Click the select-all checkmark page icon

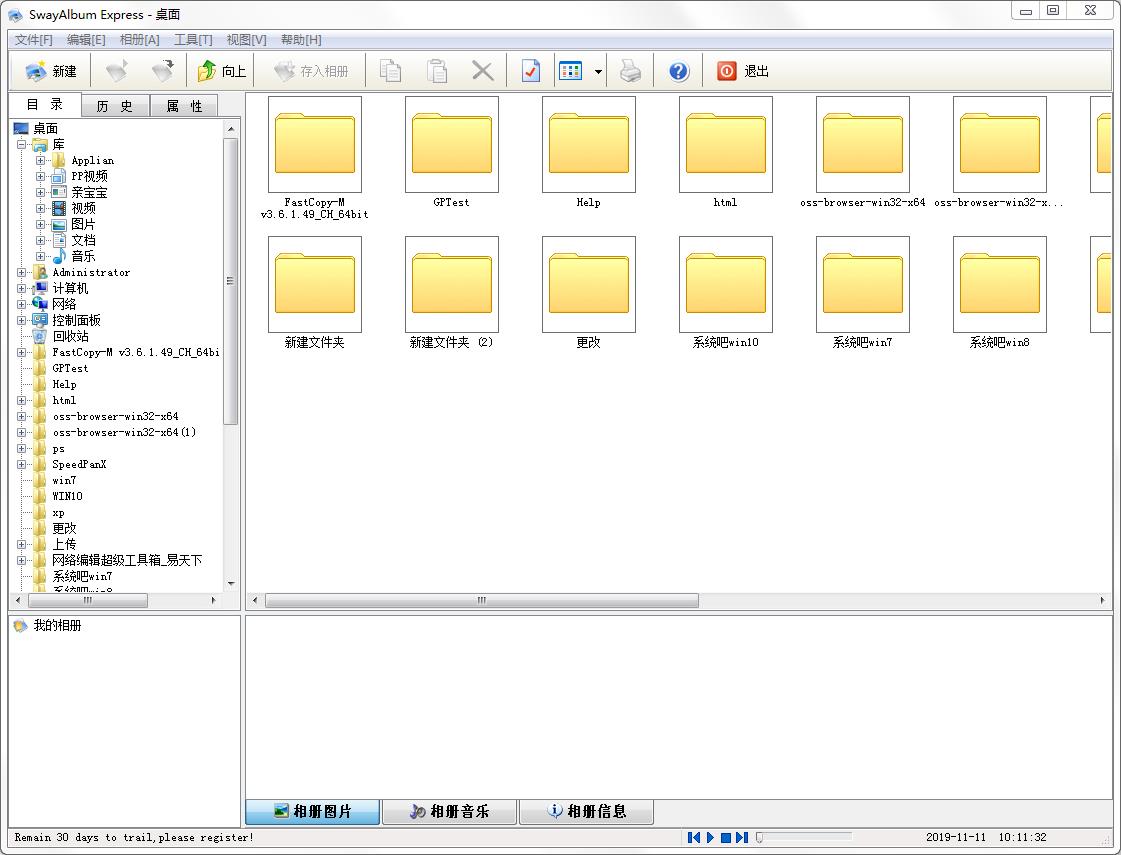coord(531,71)
